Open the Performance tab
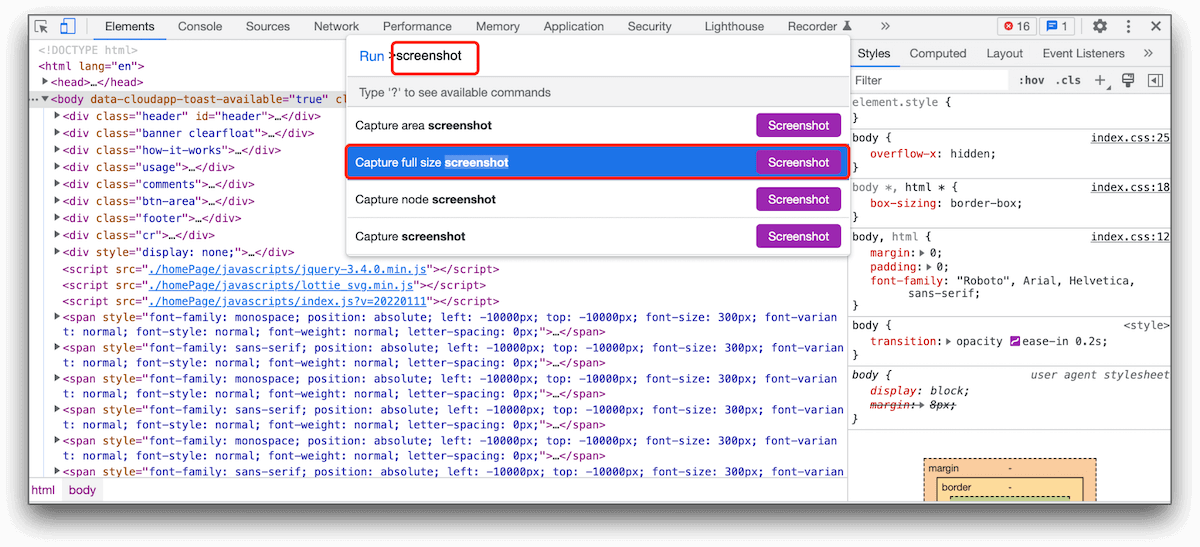The height and width of the screenshot is (547, 1200). [417, 27]
